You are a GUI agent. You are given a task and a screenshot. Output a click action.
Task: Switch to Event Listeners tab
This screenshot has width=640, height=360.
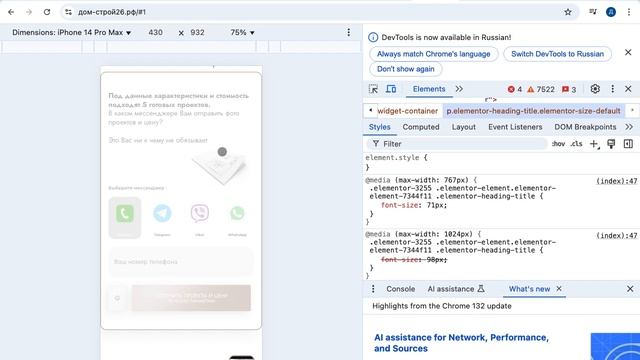tap(515, 127)
